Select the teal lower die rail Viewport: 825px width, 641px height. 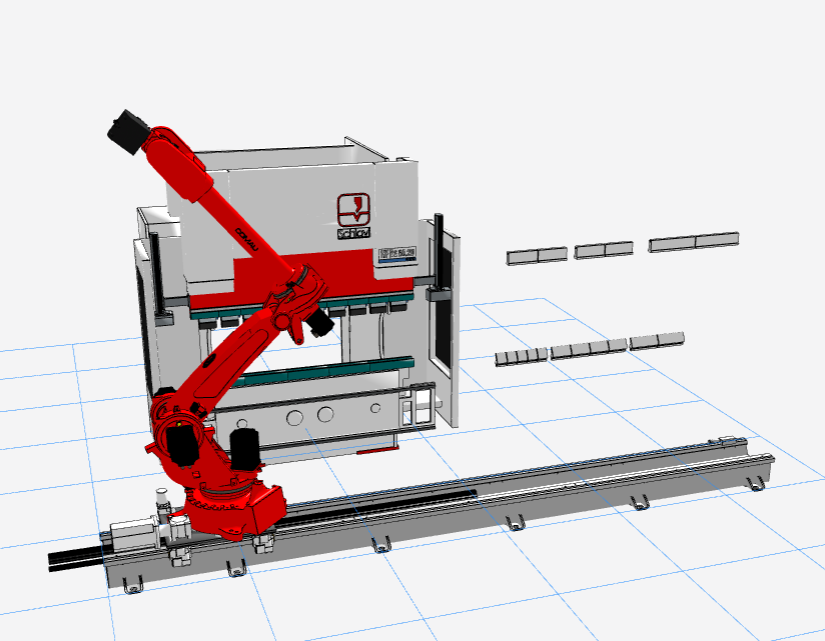(322, 371)
